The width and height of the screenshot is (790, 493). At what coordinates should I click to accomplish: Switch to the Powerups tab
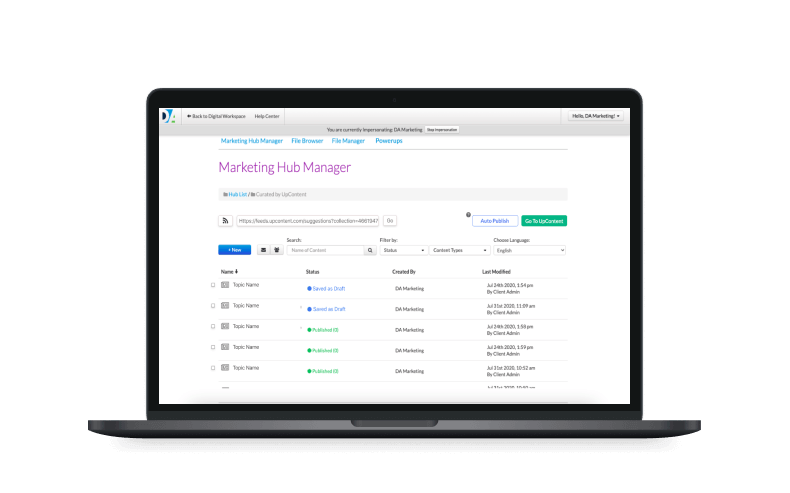(388, 141)
